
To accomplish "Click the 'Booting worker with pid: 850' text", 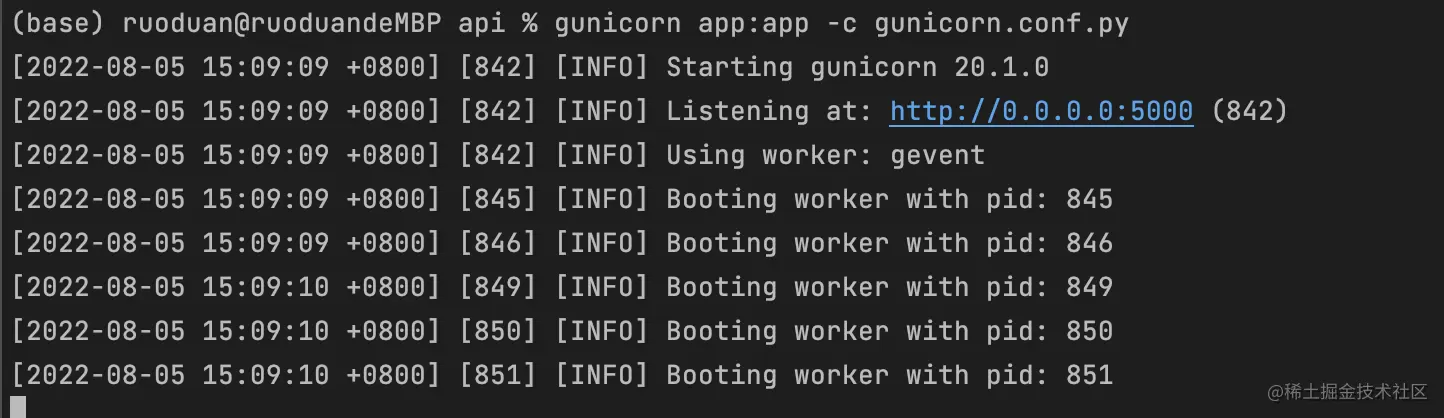I will (x=889, y=331).
